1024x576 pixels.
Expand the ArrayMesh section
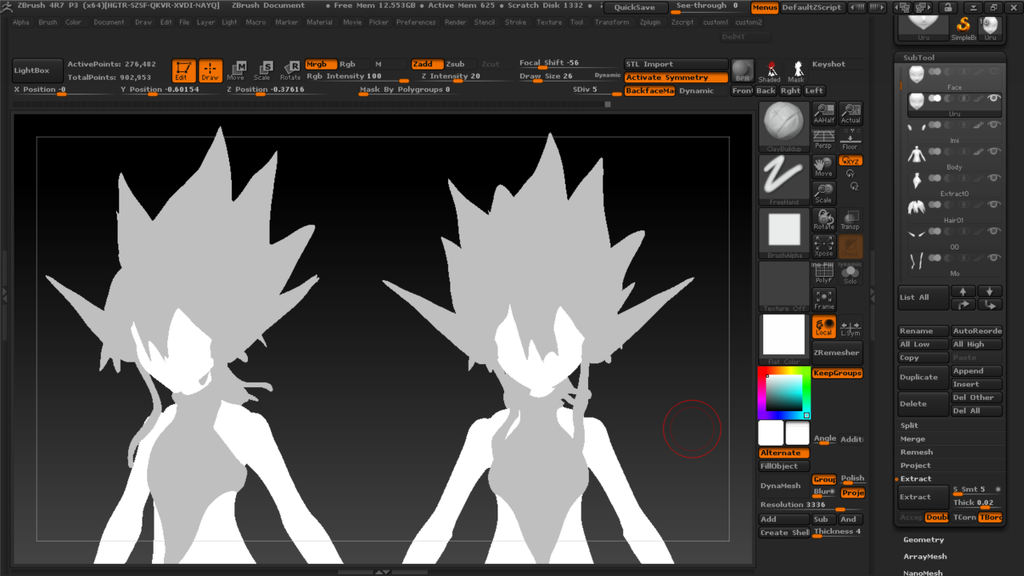point(925,557)
